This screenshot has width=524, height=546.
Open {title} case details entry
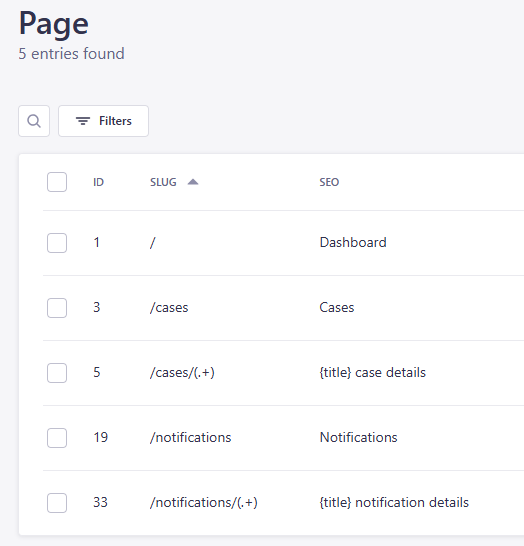click(373, 373)
